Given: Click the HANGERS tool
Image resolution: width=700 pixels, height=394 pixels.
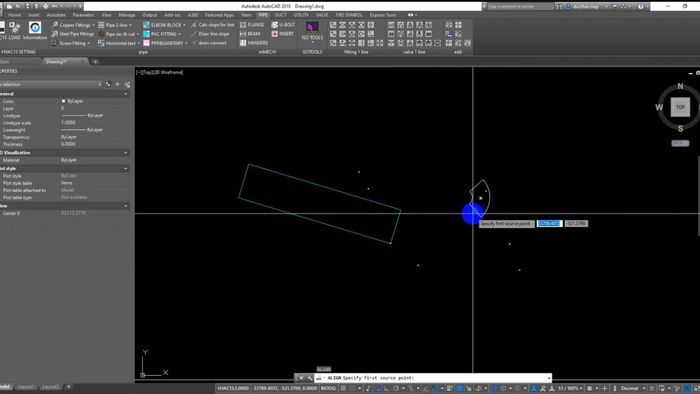Looking at the screenshot, I should (x=254, y=43).
